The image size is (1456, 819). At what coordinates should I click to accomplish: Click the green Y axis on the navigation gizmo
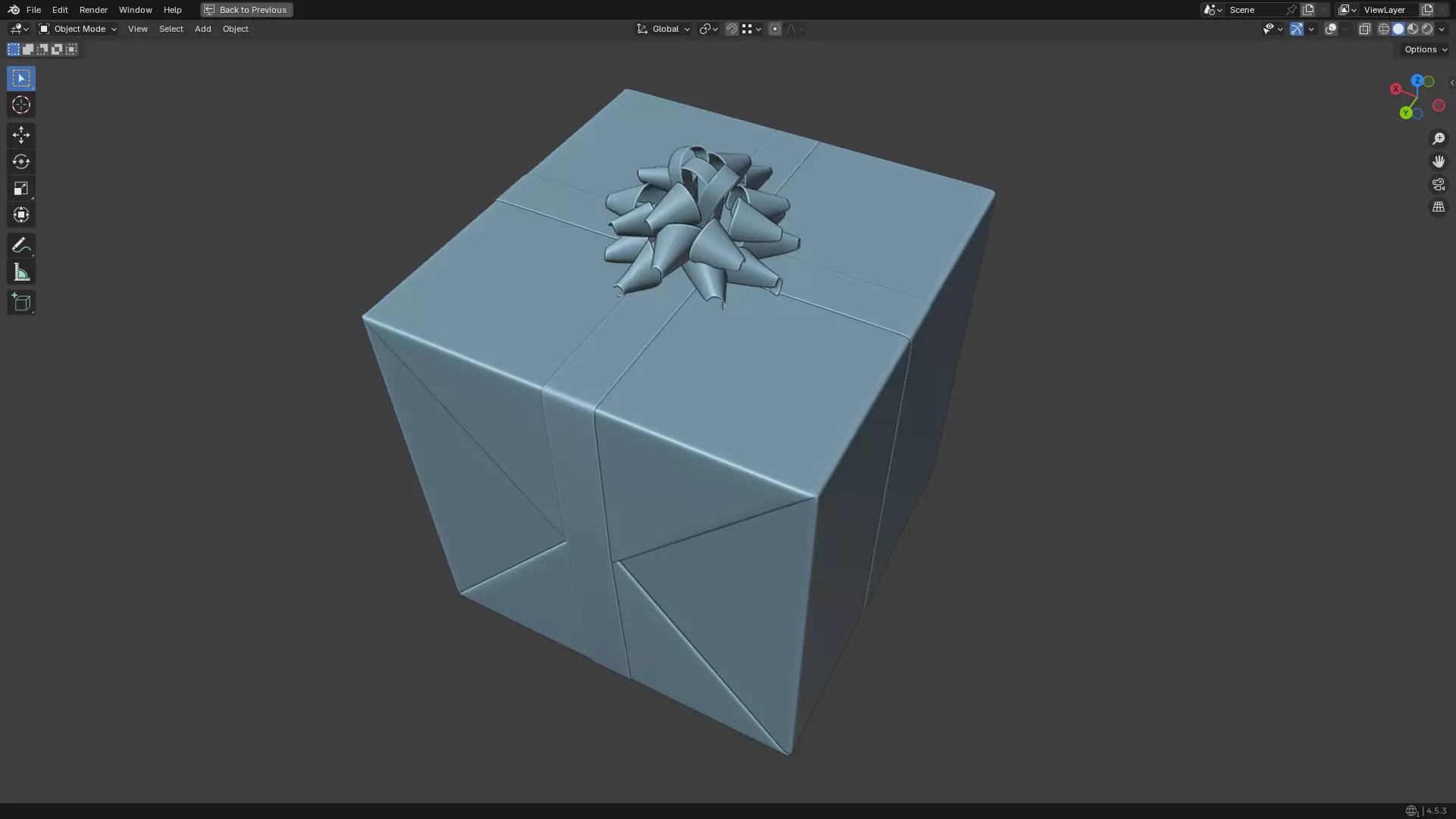(x=1405, y=113)
